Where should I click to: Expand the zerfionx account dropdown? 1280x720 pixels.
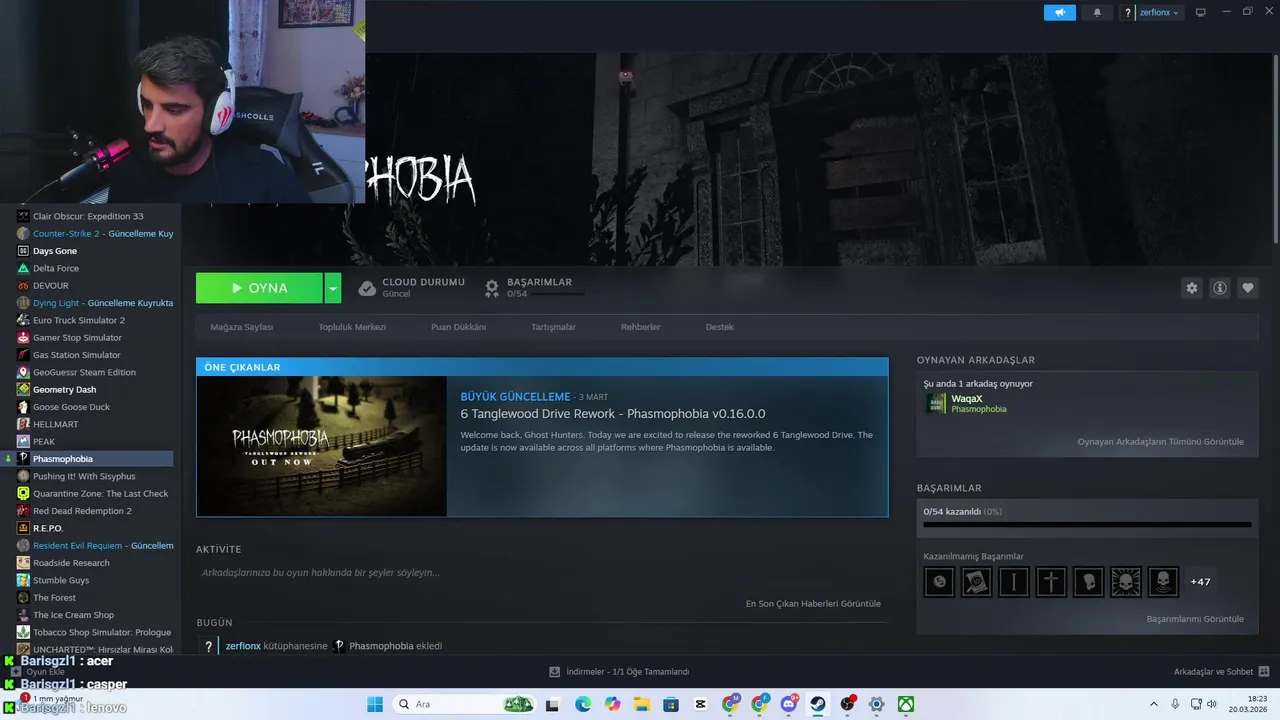[x=1159, y=12]
